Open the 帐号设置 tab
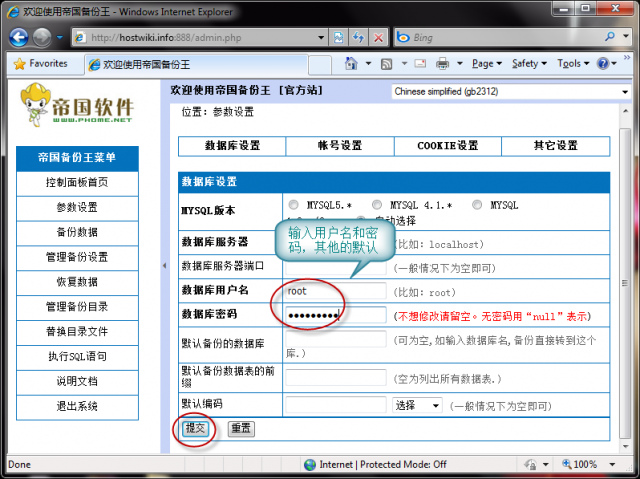 click(340, 145)
